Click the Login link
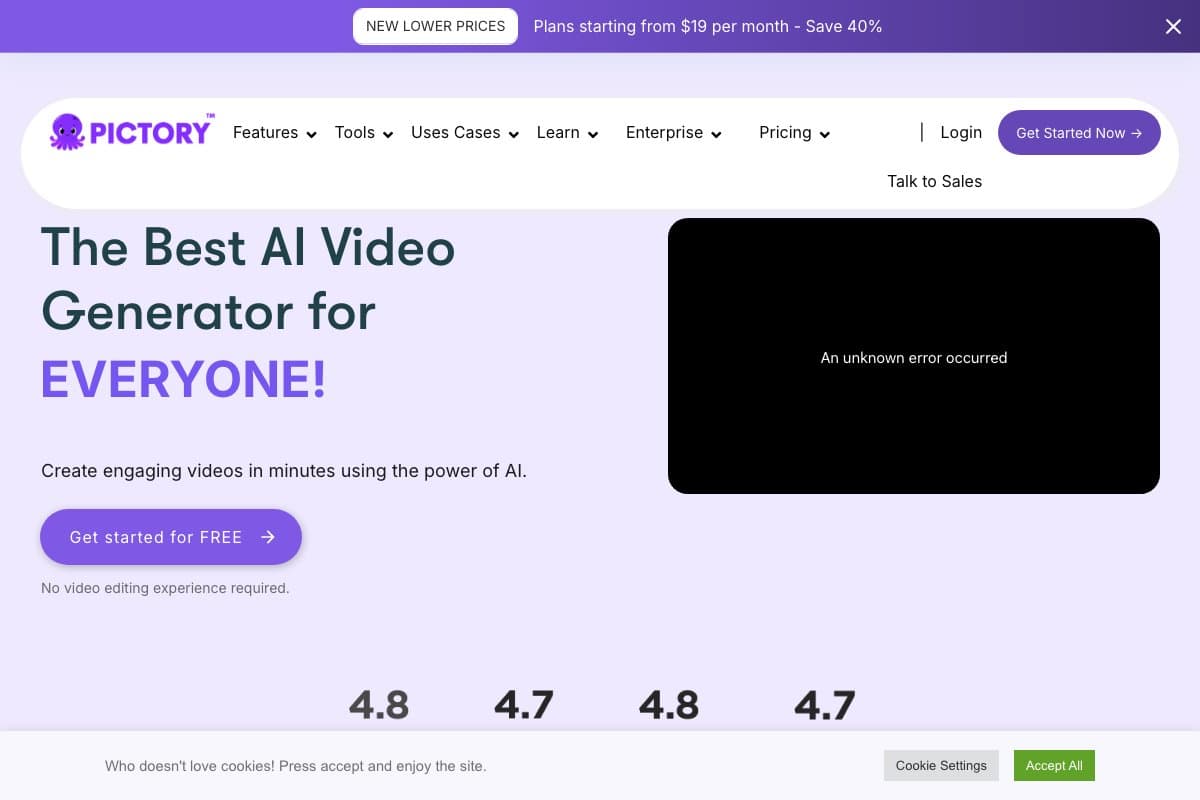Viewport: 1200px width, 800px height. click(960, 132)
